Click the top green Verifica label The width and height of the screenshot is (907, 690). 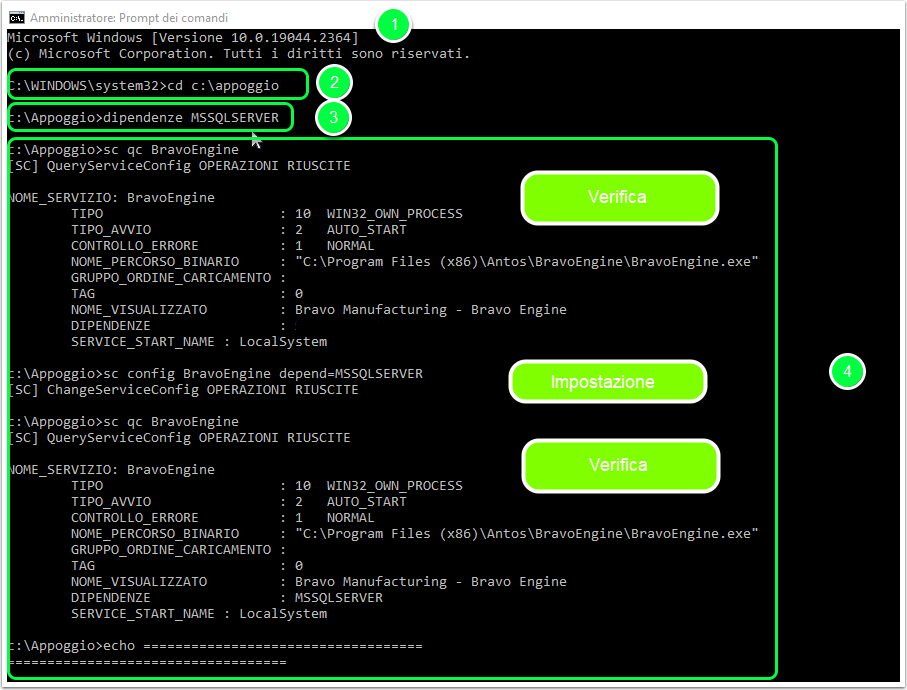tap(620, 198)
